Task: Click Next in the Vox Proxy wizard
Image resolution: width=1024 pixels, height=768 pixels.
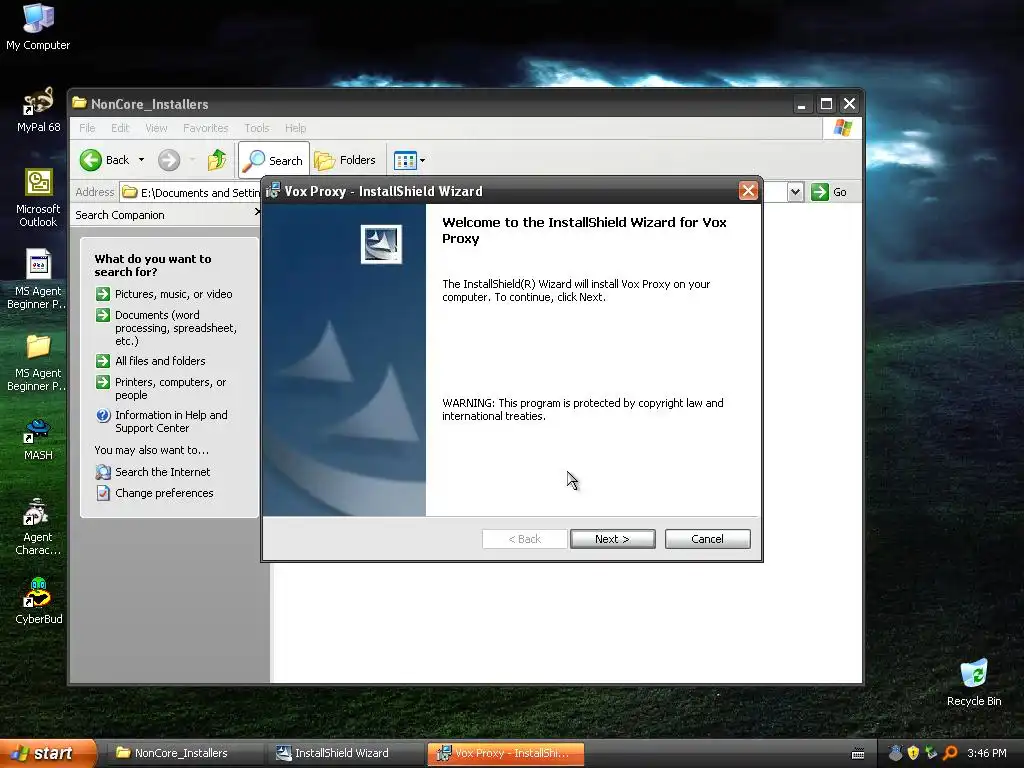Action: tap(612, 539)
